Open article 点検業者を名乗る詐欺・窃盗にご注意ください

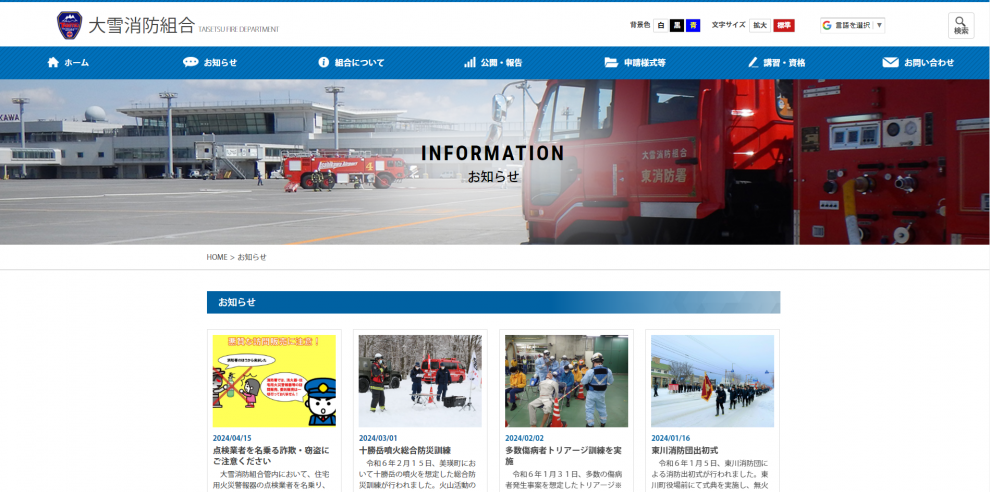271,455
